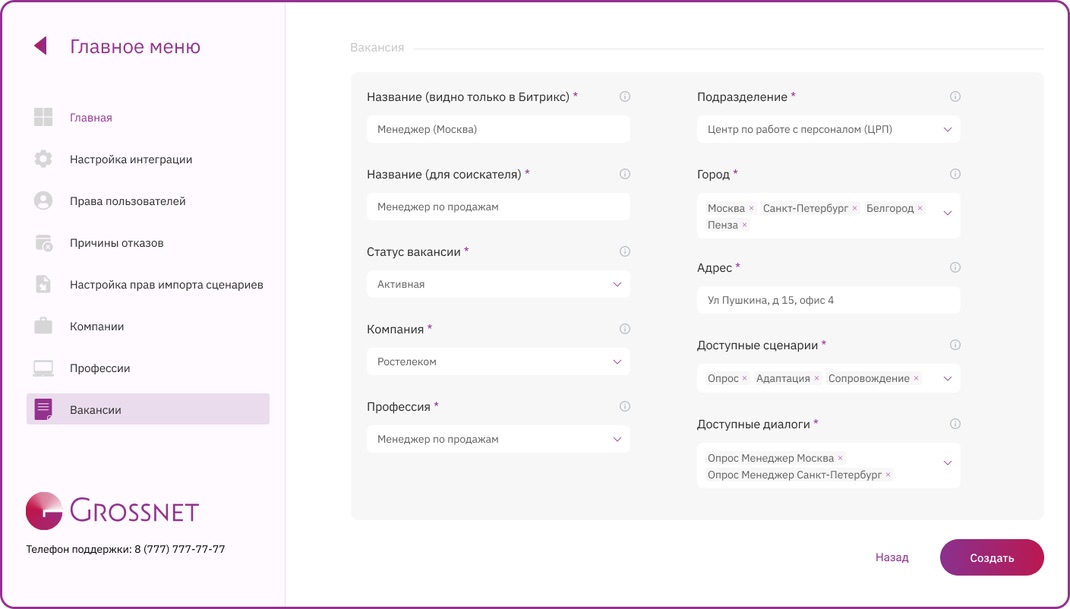
Task: Click the laptop icon for Профессии
Action: (x=43, y=368)
